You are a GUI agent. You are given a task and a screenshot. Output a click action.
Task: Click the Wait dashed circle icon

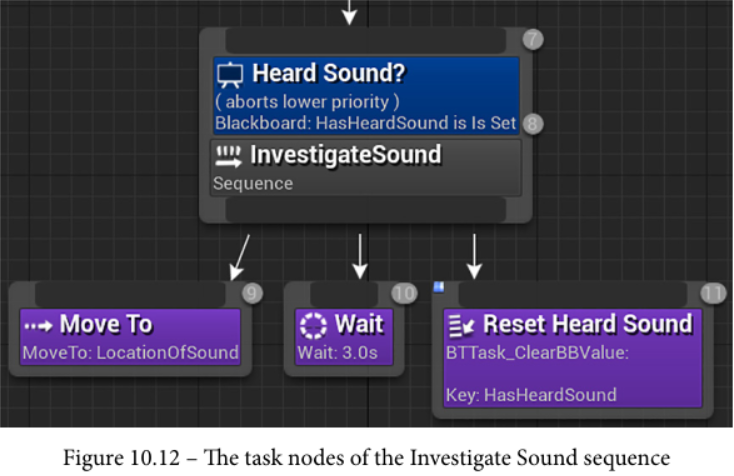coord(313,326)
